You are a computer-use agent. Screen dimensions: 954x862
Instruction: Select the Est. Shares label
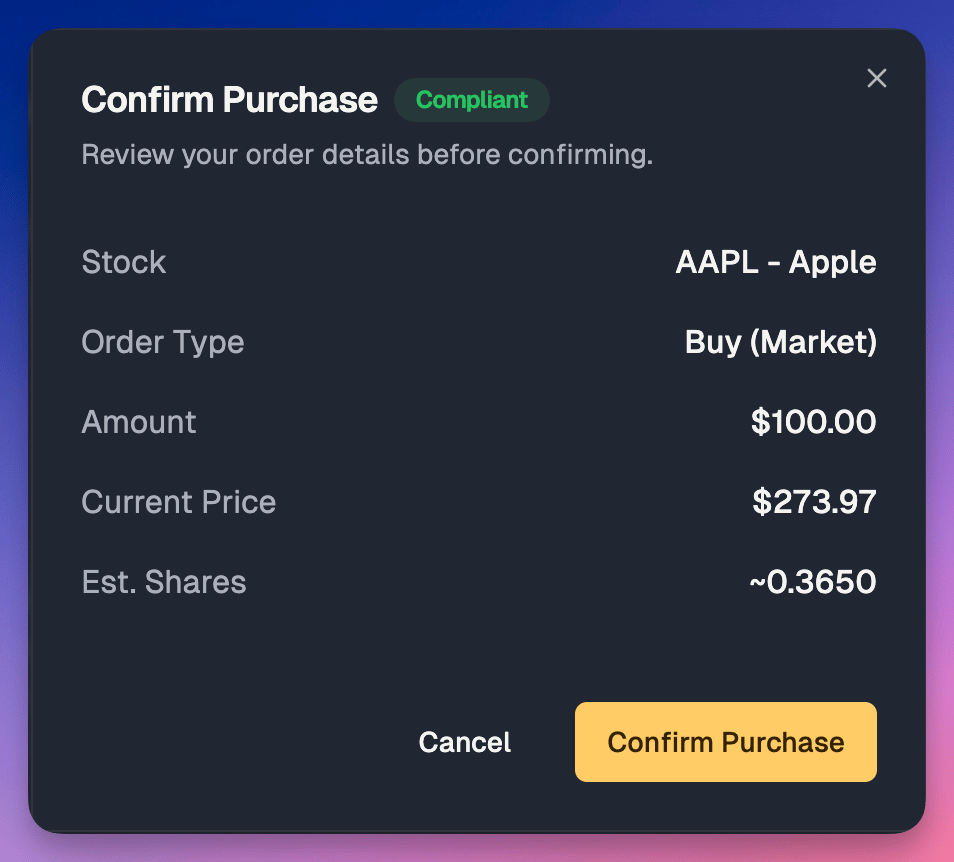pos(164,582)
